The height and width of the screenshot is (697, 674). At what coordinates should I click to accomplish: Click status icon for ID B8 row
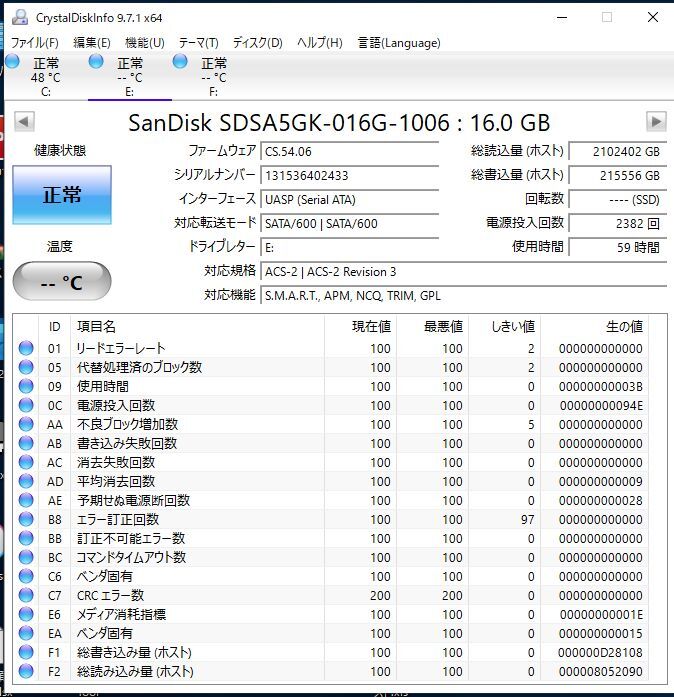coord(26,519)
